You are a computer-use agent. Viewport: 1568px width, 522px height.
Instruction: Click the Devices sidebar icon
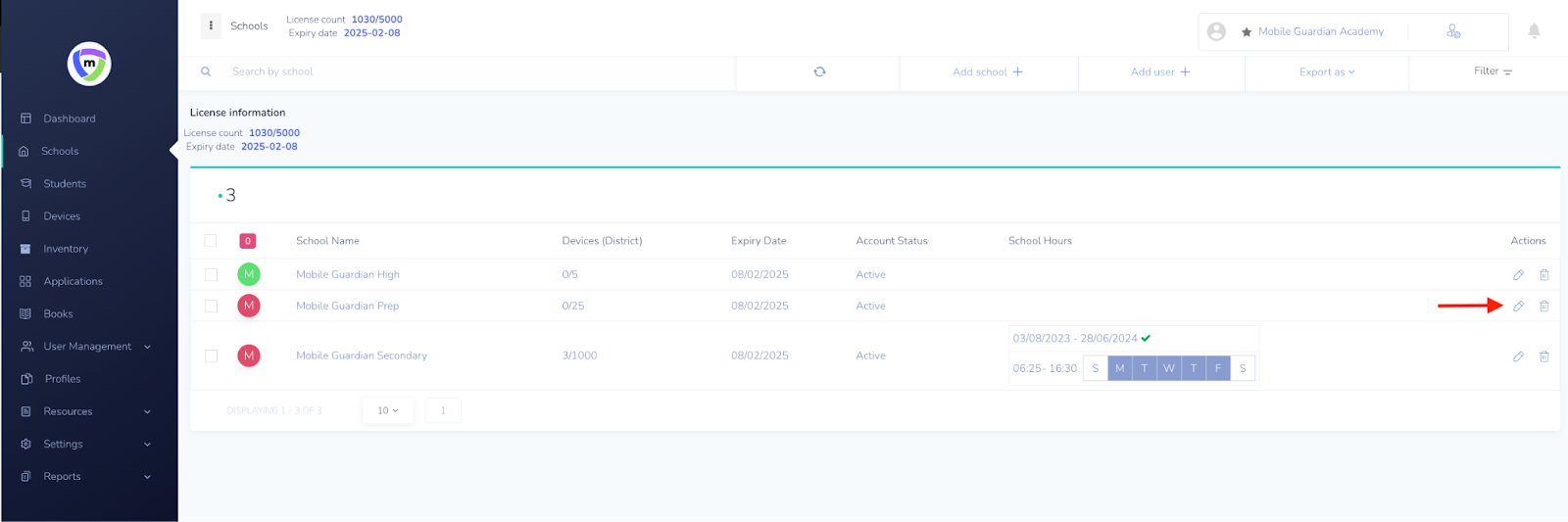click(25, 216)
